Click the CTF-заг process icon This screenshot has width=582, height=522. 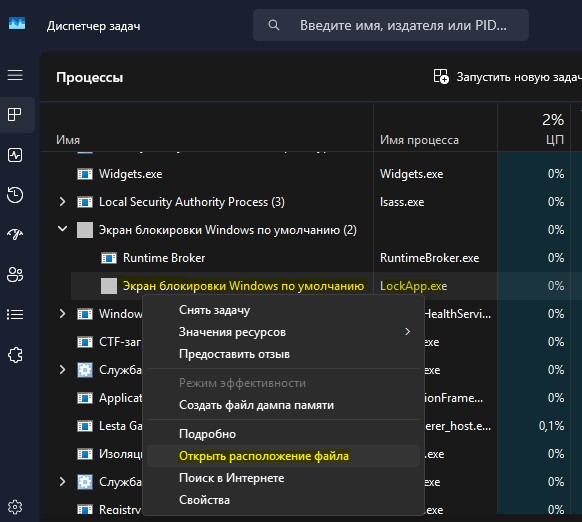coord(85,342)
